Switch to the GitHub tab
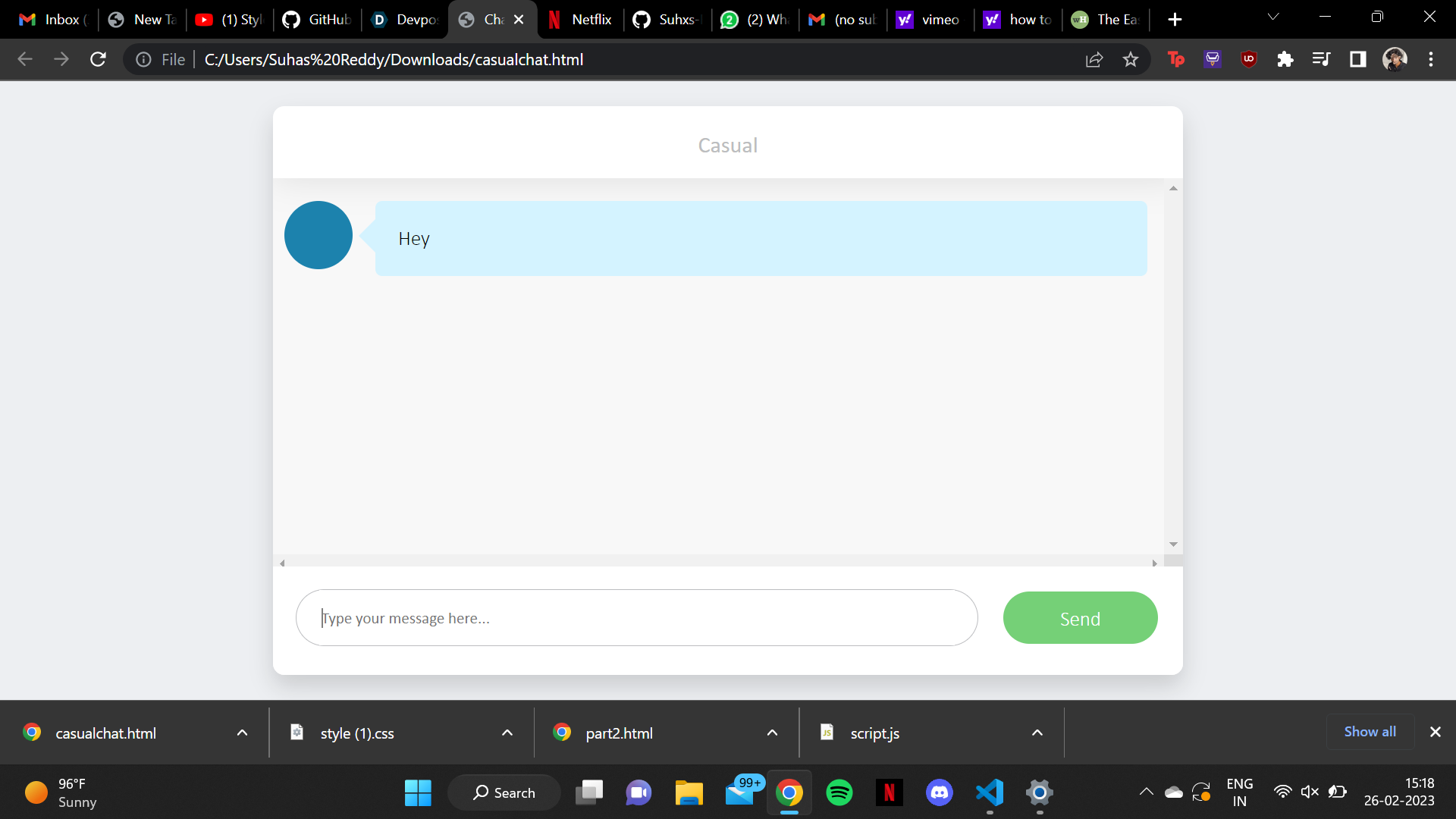1456x819 pixels. coord(317,20)
